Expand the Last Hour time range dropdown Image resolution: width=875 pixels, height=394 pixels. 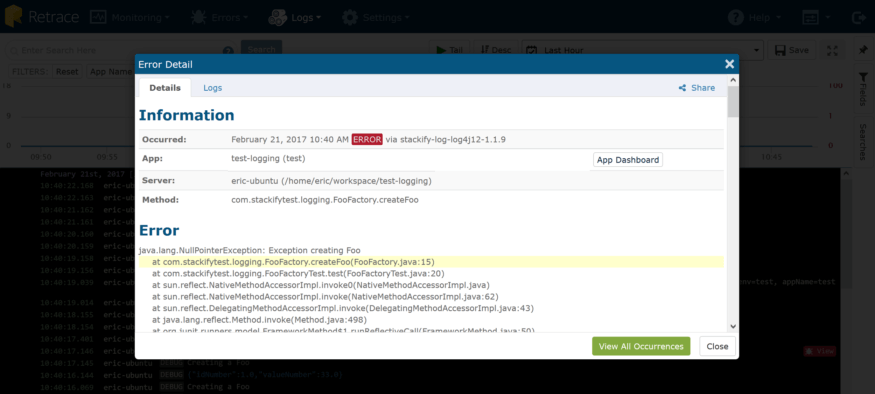(642, 50)
